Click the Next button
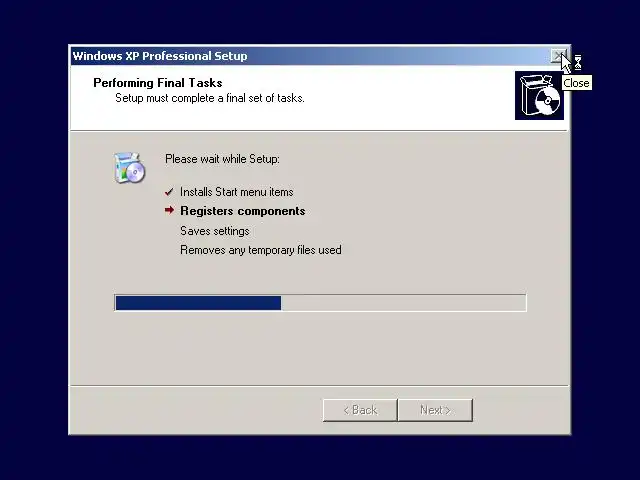Image resolution: width=640 pixels, height=480 pixels. pos(435,410)
